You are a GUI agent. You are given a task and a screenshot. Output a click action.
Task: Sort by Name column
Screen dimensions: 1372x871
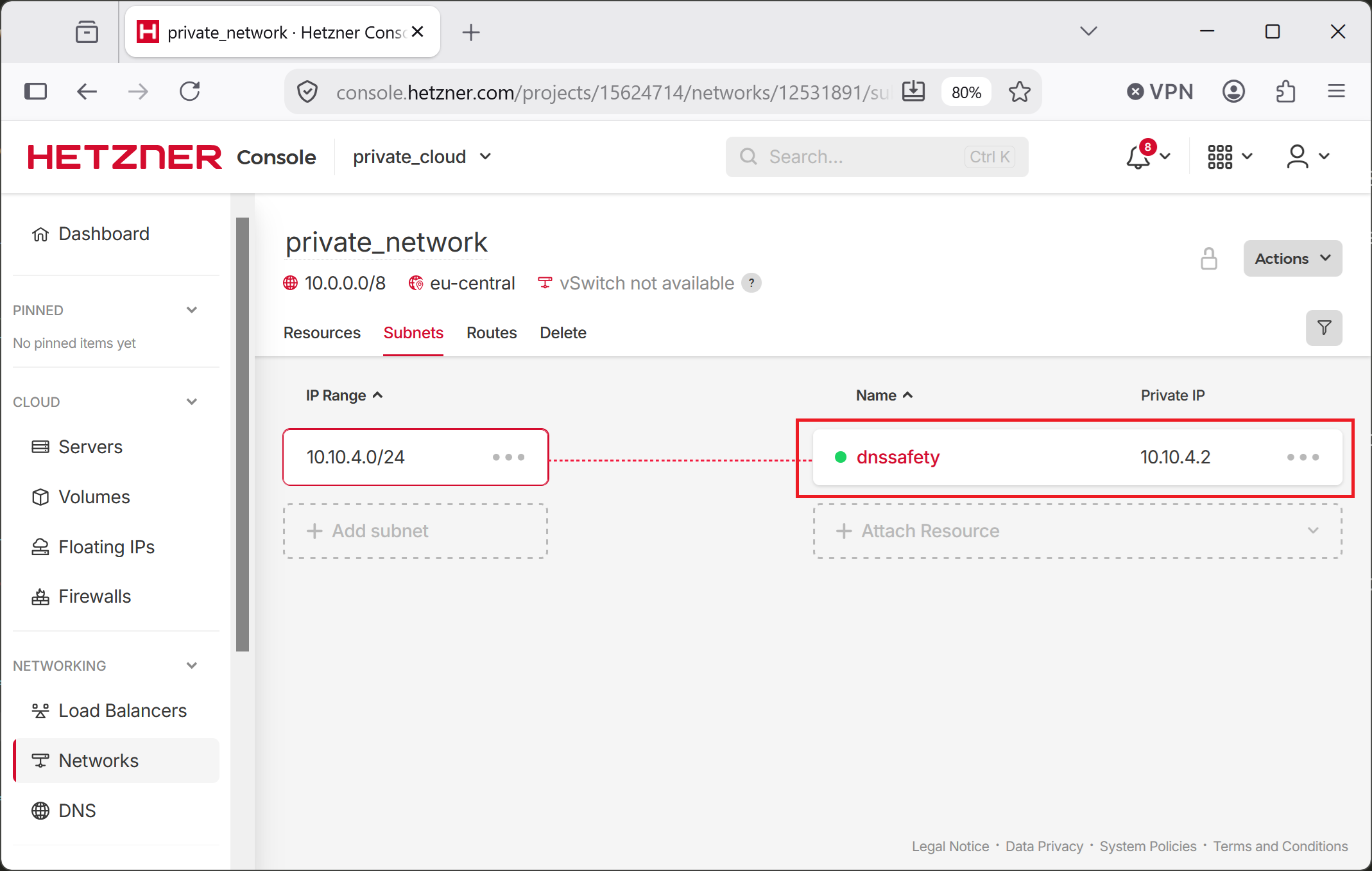884,395
